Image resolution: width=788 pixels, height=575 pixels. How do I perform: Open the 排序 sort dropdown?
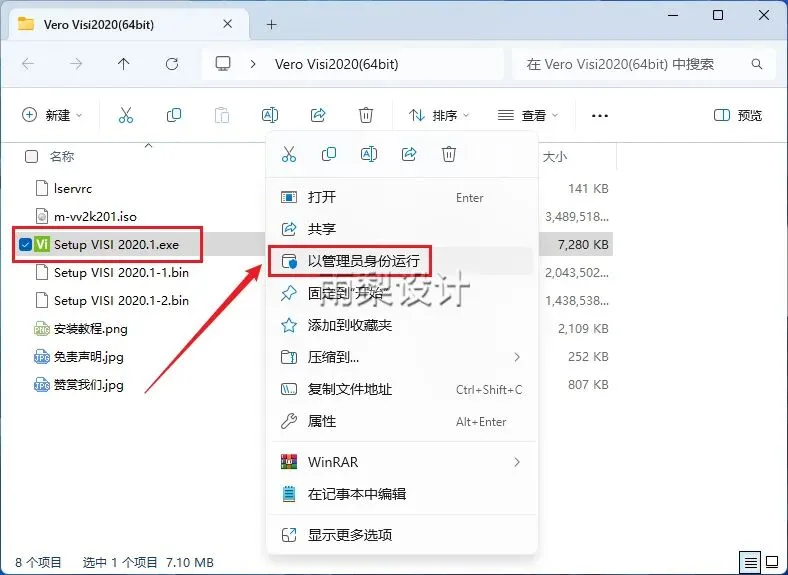pyautogui.click(x=438, y=116)
